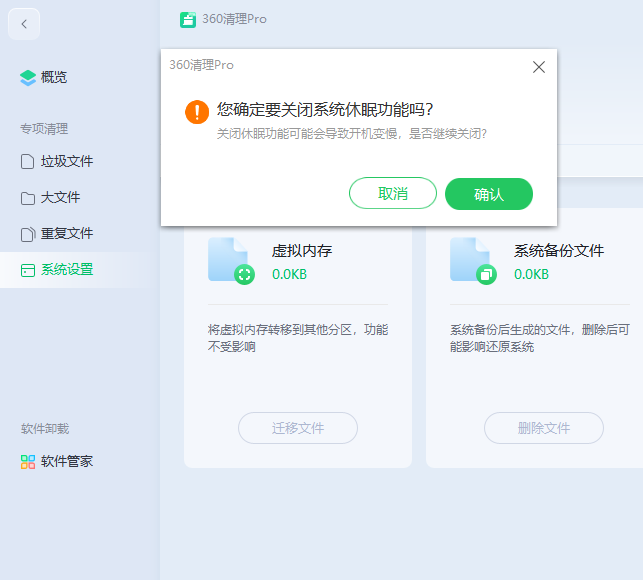Click the 专项清理 section label
The image size is (643, 580).
point(44,129)
